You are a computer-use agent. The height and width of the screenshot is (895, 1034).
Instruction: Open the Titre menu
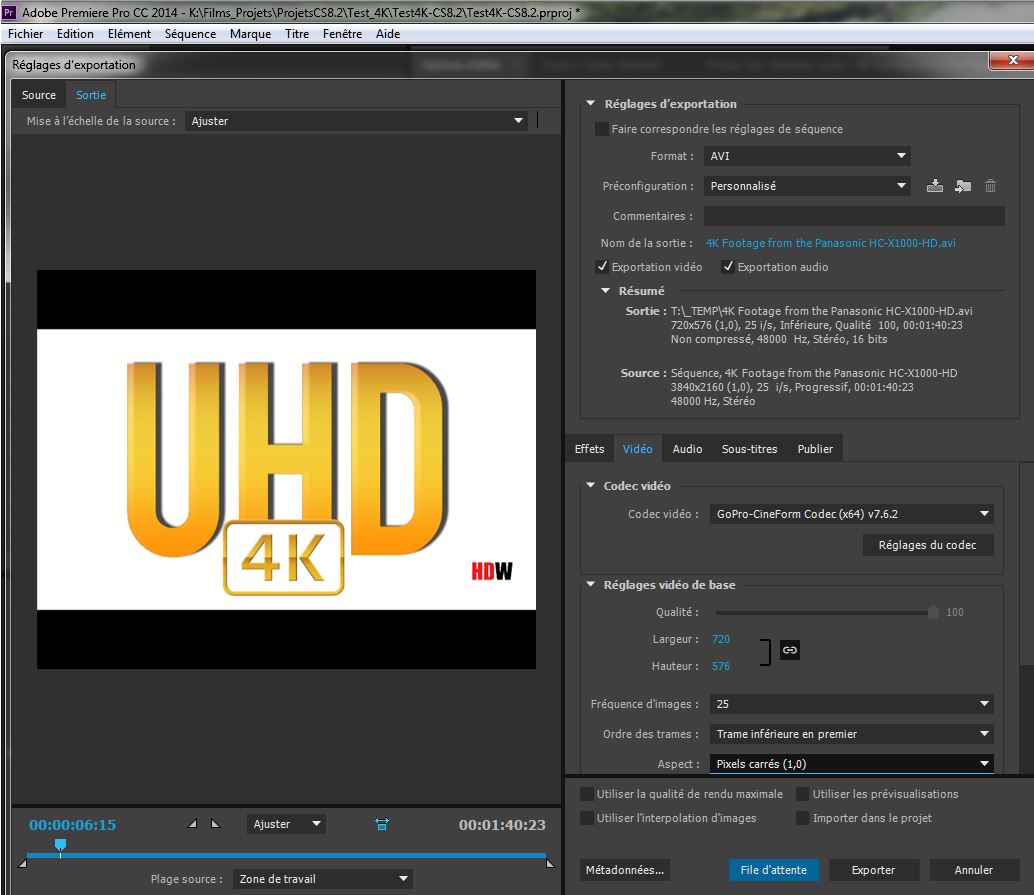tap(297, 34)
